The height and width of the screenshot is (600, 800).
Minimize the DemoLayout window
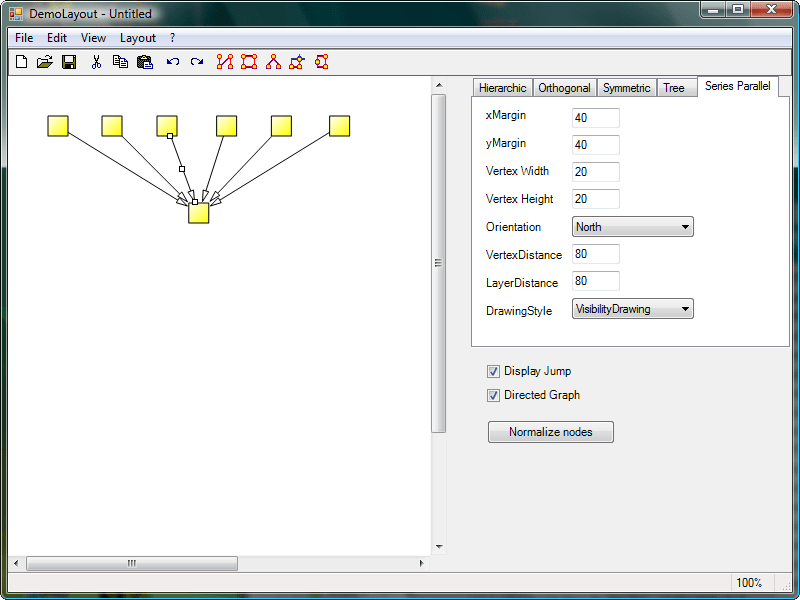pyautogui.click(x=714, y=10)
